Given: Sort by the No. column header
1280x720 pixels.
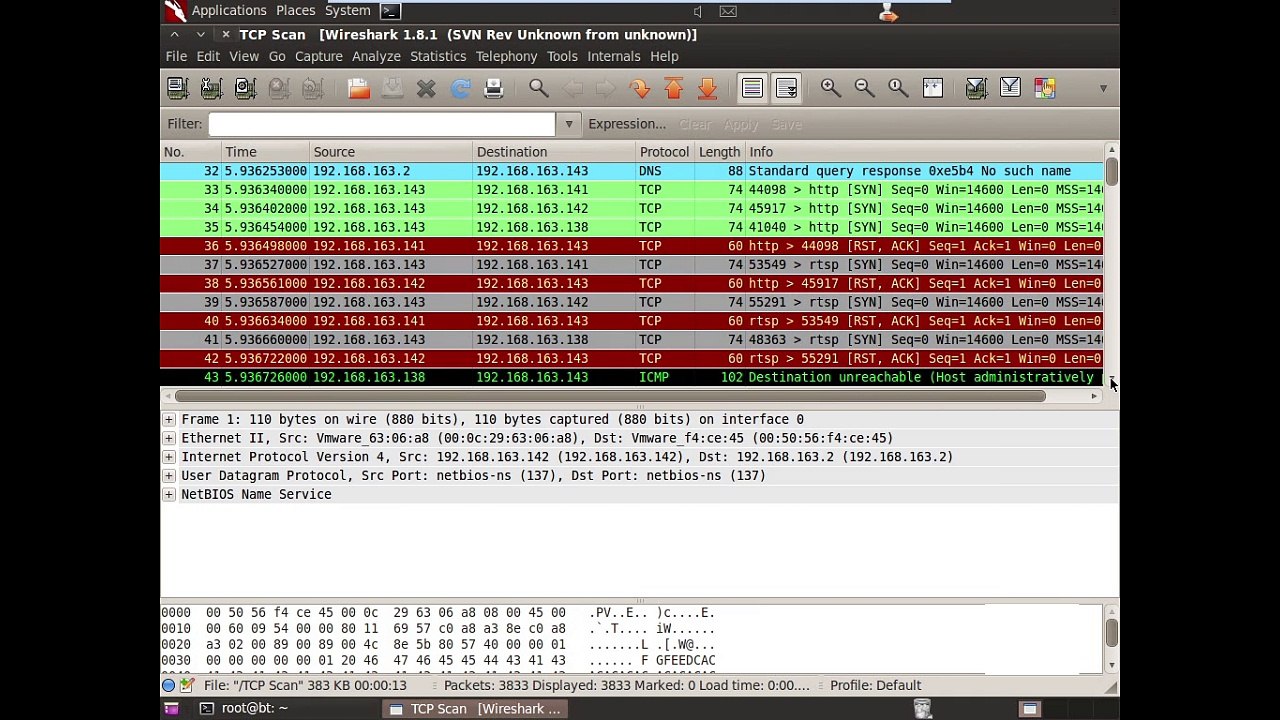Looking at the screenshot, I should point(191,152).
